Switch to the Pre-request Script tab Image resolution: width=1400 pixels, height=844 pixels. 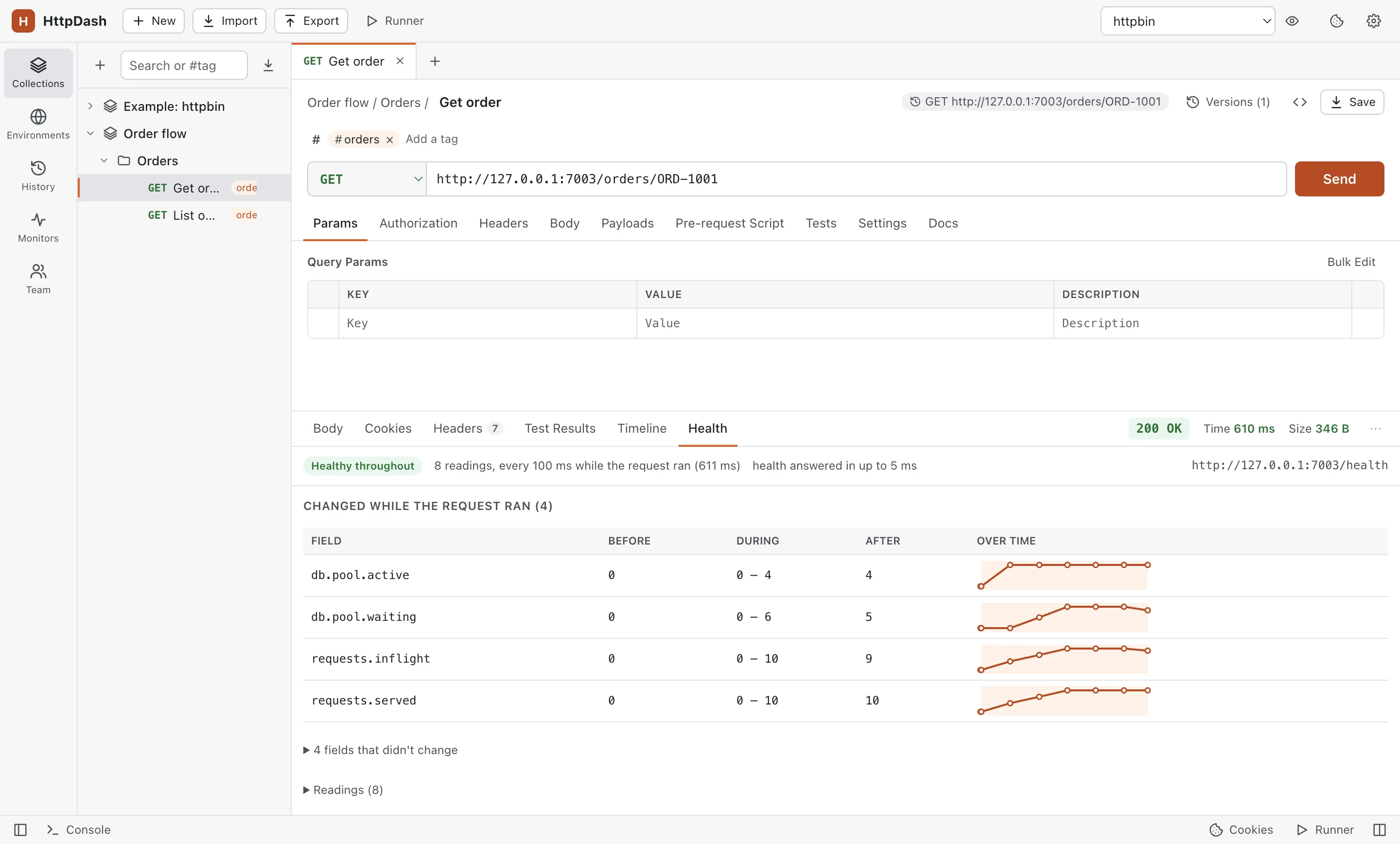click(730, 223)
